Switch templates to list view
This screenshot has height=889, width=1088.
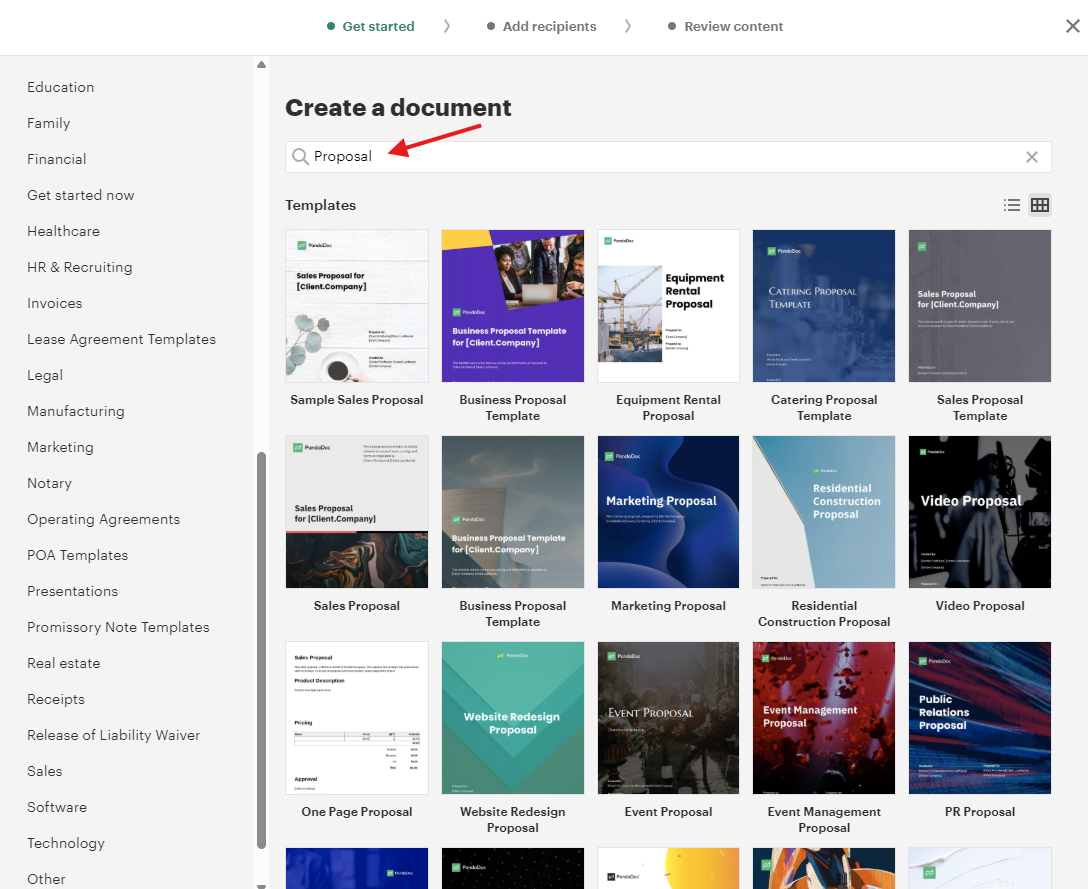pos(1012,205)
